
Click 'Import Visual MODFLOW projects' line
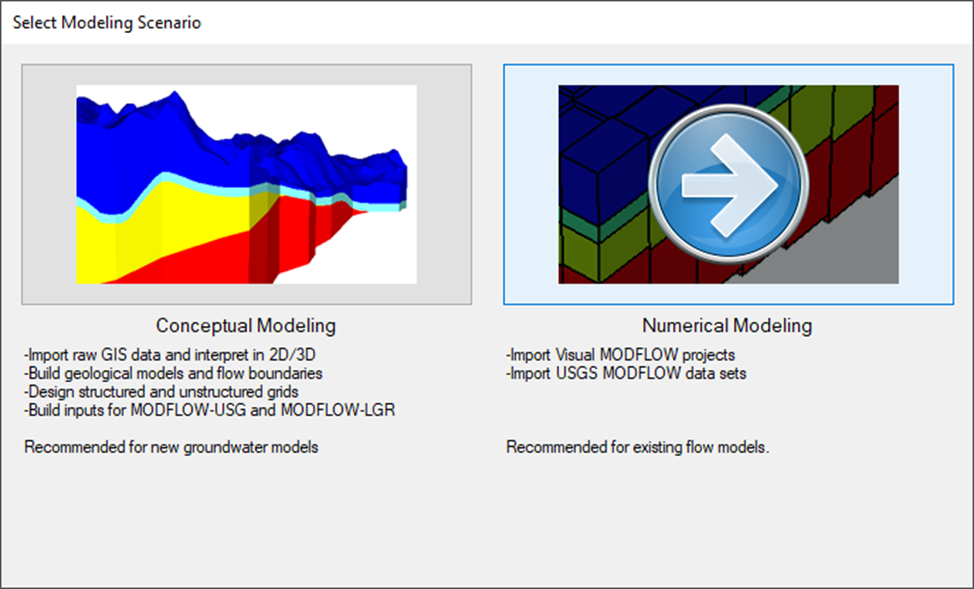pyautogui.click(x=621, y=355)
